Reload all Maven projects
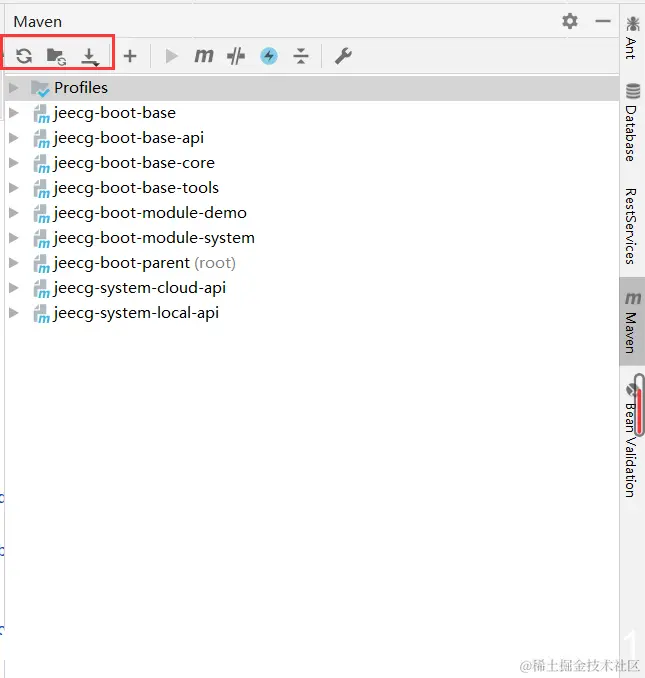This screenshot has height=678, width=645. coord(24,56)
